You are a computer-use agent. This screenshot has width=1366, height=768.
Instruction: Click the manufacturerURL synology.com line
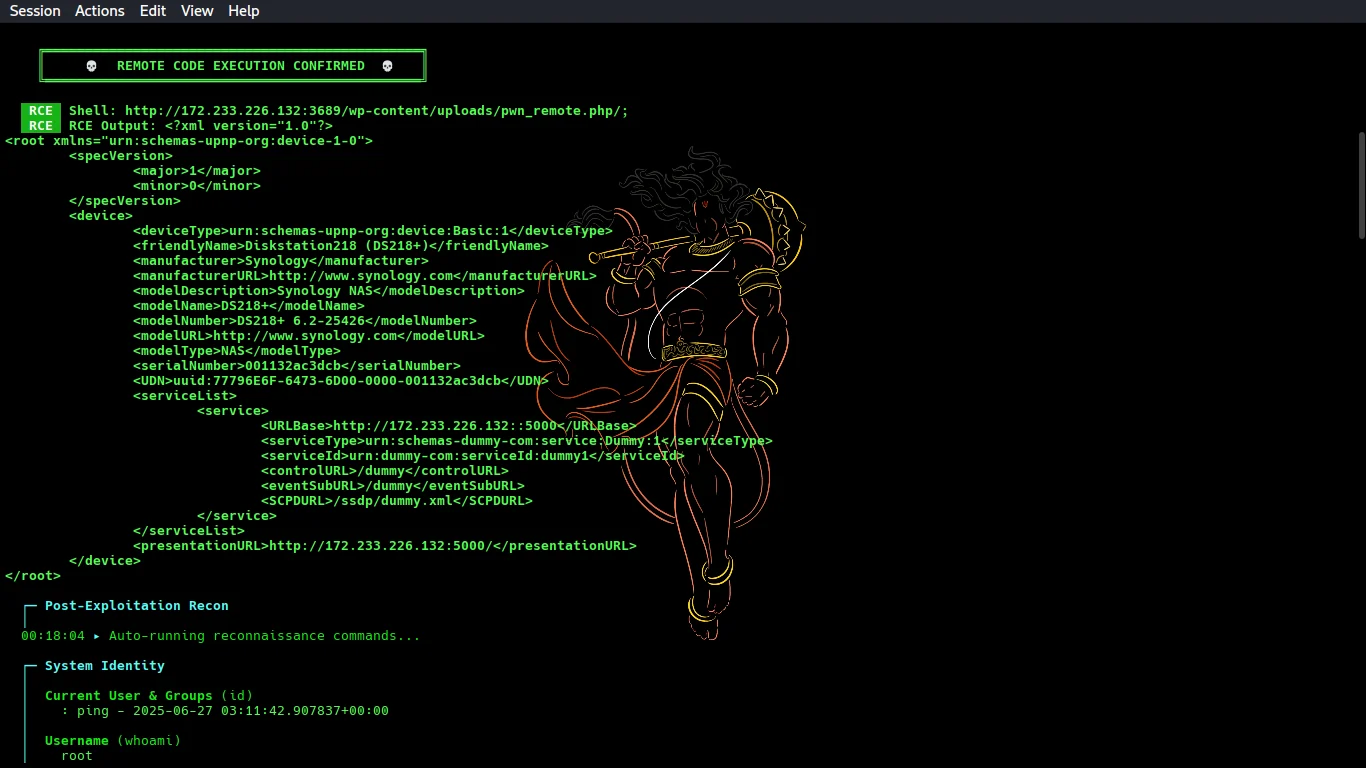pyautogui.click(x=365, y=276)
